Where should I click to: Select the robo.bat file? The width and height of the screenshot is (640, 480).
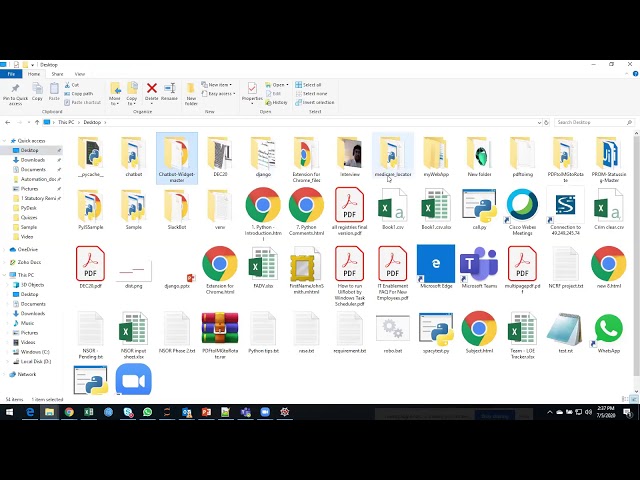[393, 333]
